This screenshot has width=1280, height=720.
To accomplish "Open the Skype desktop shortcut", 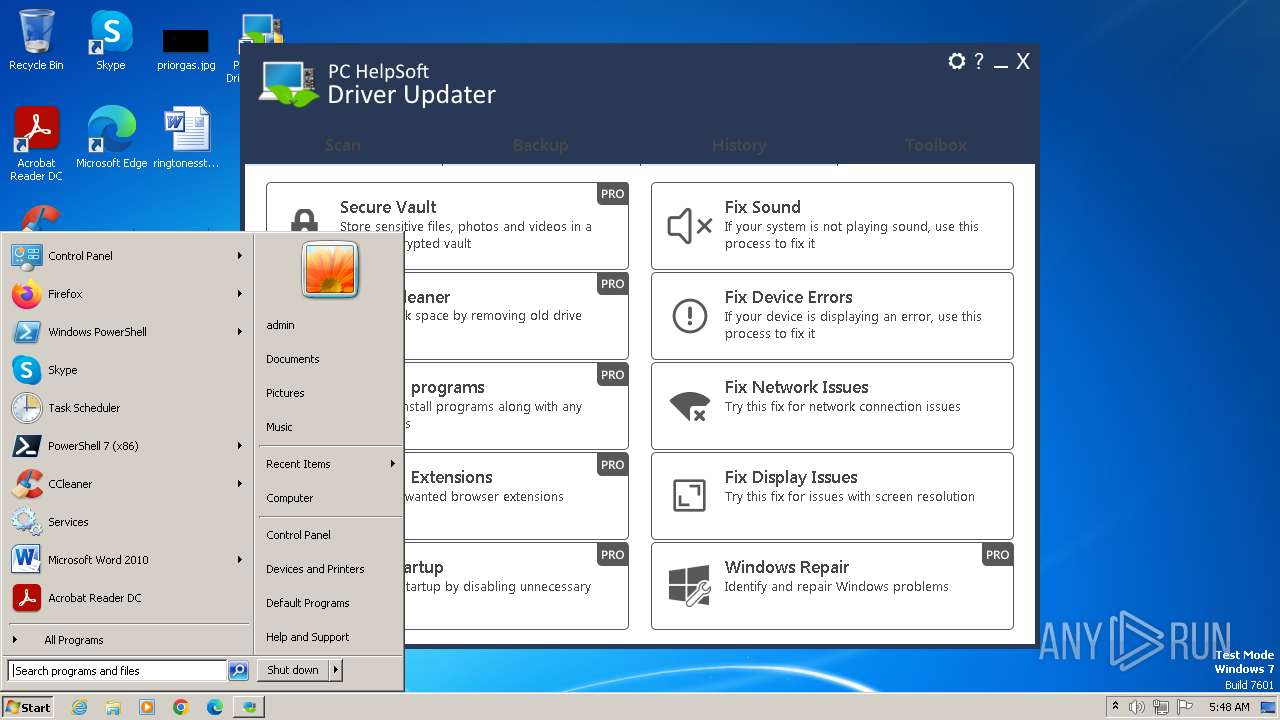I will [110, 40].
